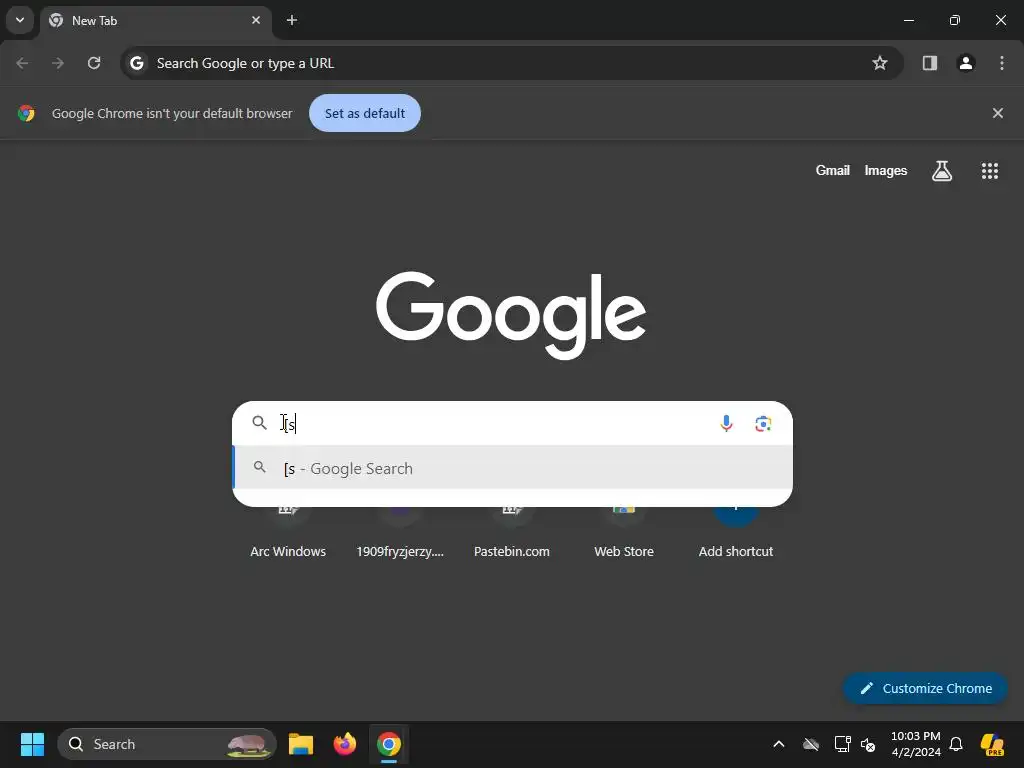Viewport: 1024px width, 768px height.
Task: Toggle the Chrome side panel
Action: pos(929,63)
